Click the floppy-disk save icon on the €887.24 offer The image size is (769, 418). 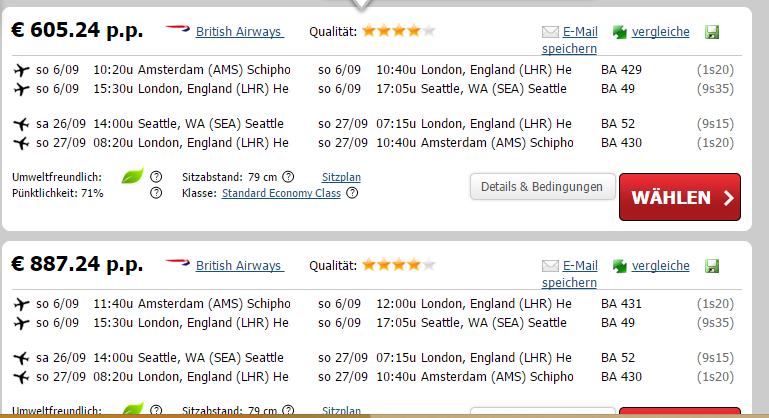coord(712,266)
